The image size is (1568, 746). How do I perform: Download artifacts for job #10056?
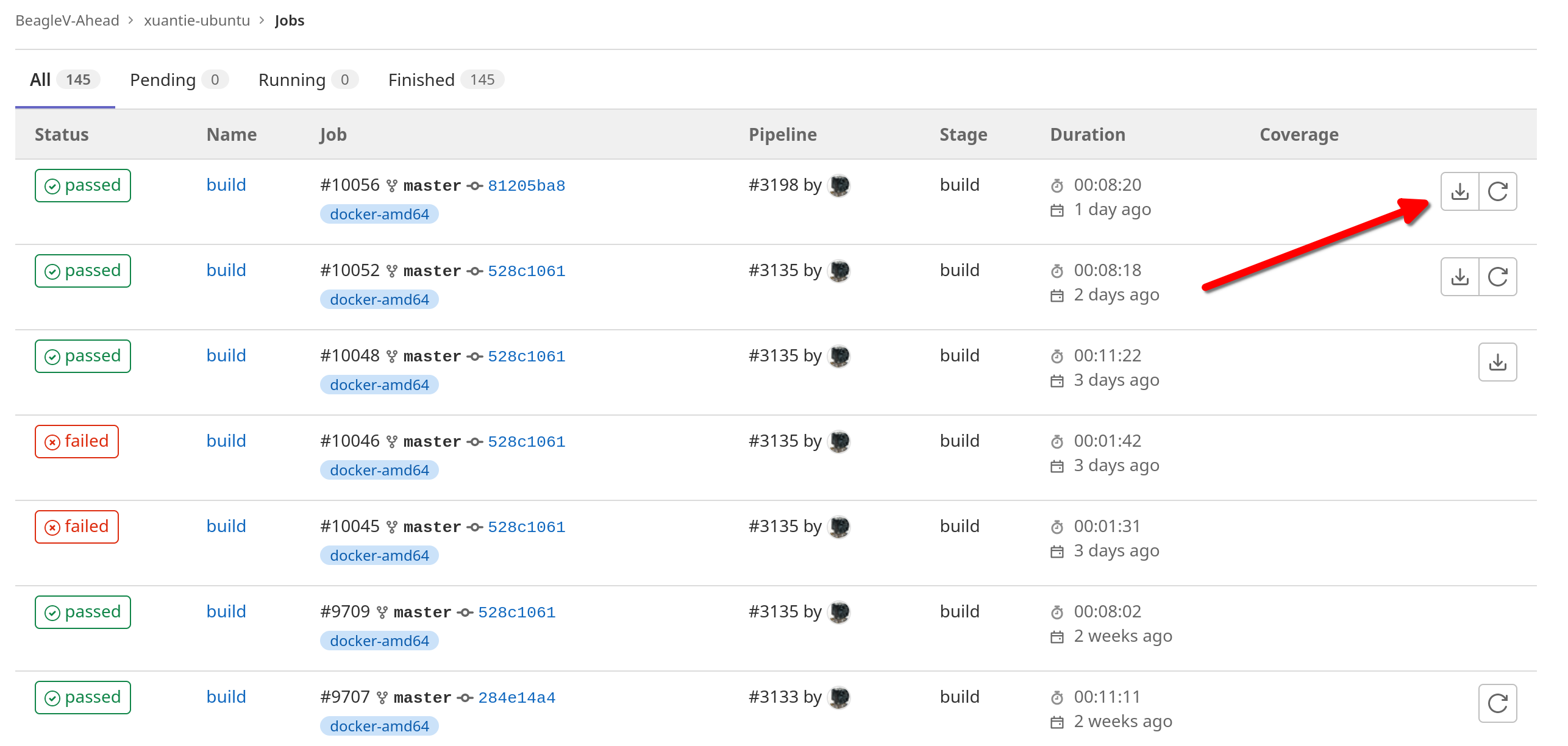pos(1459,191)
